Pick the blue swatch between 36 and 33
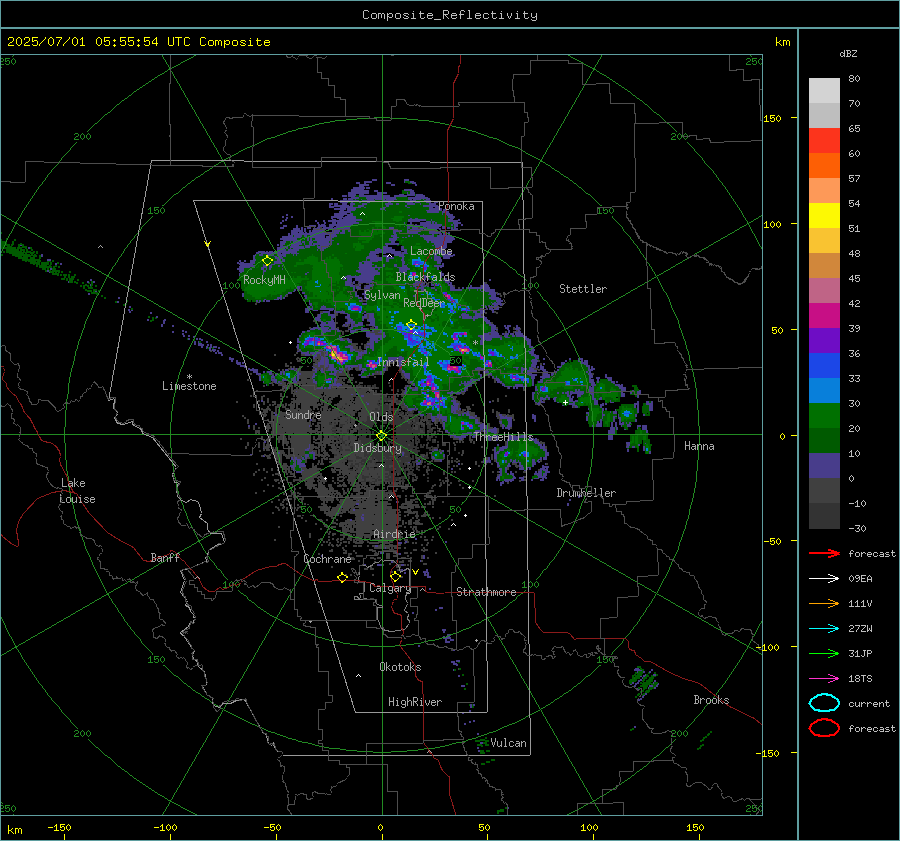 (824, 366)
